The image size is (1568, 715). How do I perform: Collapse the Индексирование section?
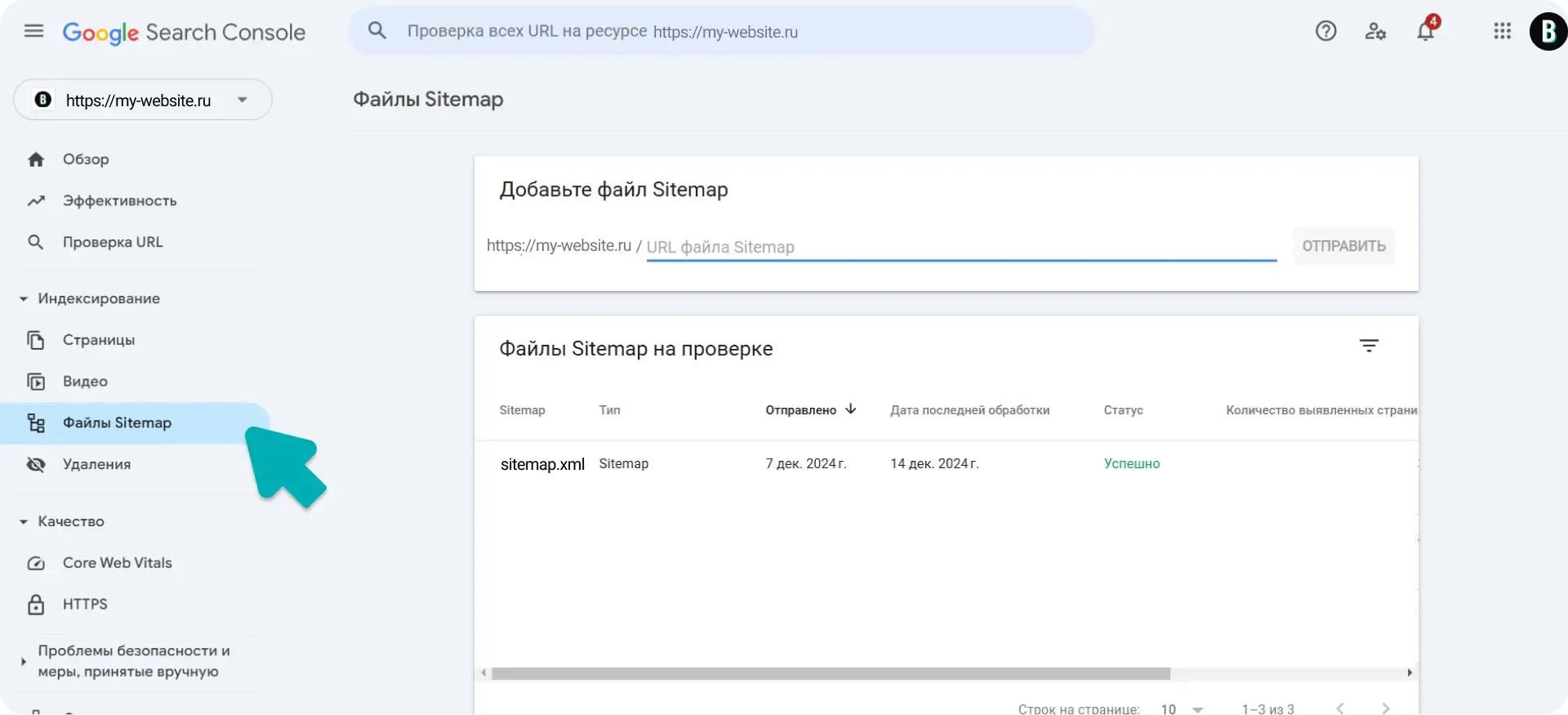tap(24, 299)
